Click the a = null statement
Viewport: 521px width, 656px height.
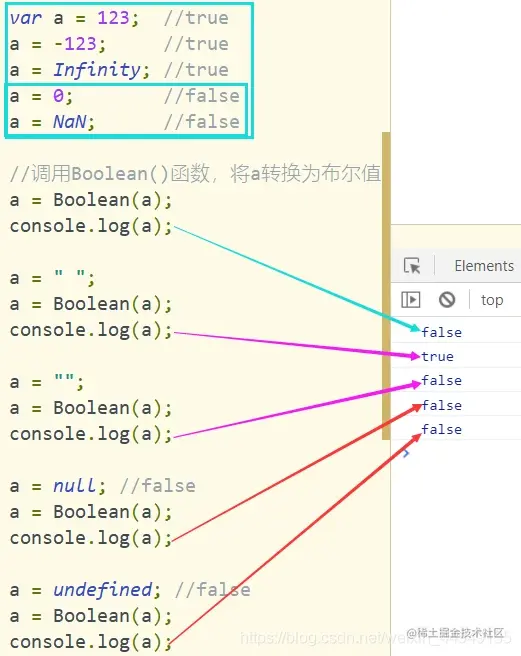[58, 486]
